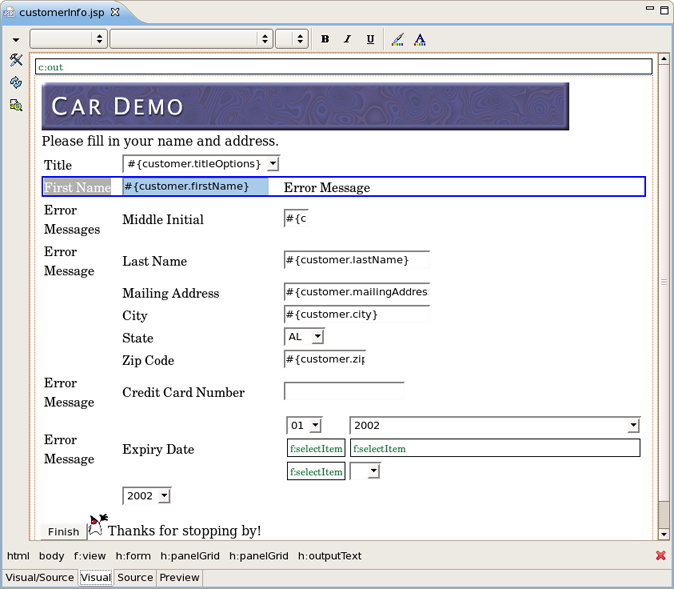674x589 pixels.
Task: Open the wide font combo box in toolbar
Action: point(191,39)
